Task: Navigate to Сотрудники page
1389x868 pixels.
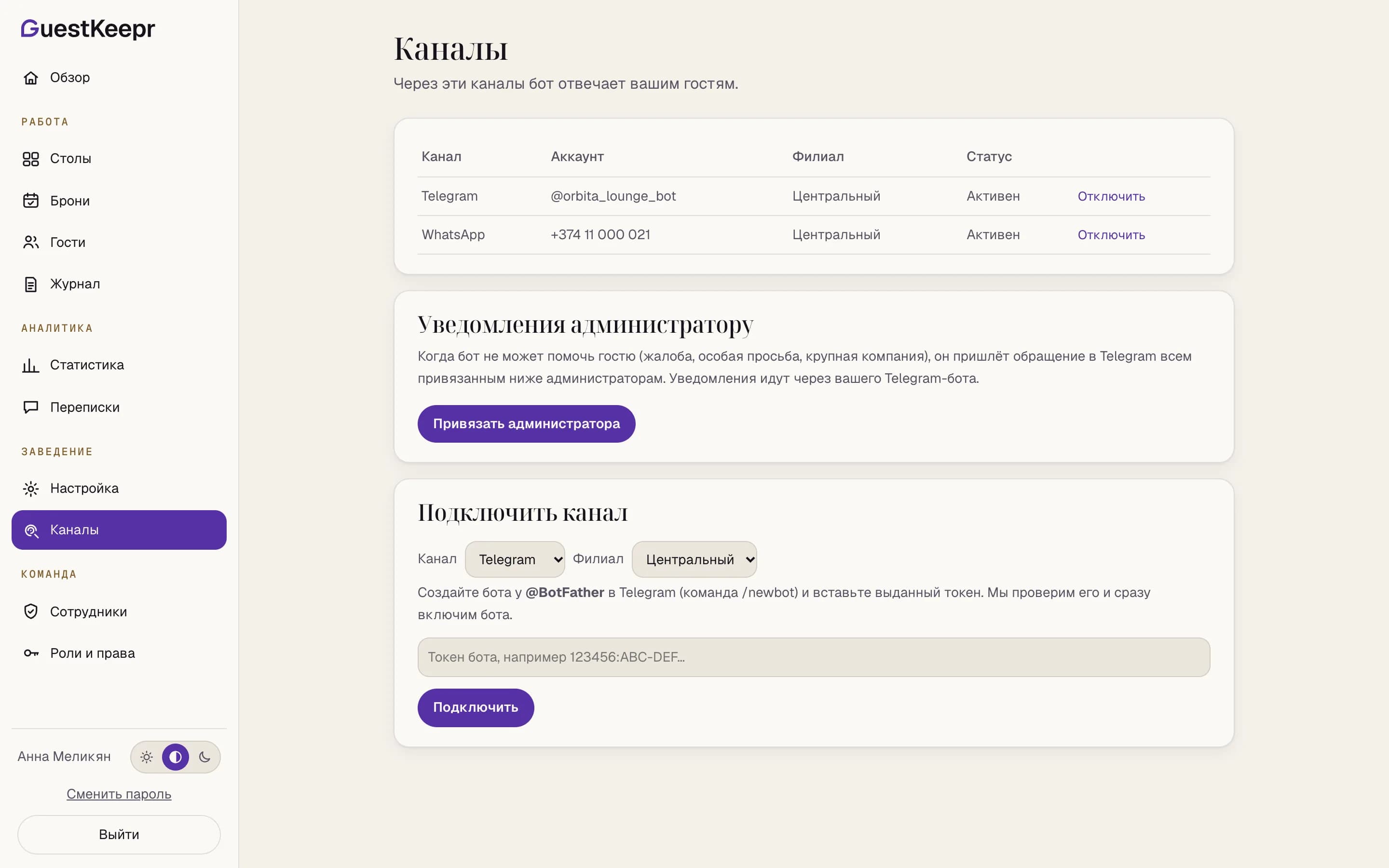Action: tap(119, 611)
